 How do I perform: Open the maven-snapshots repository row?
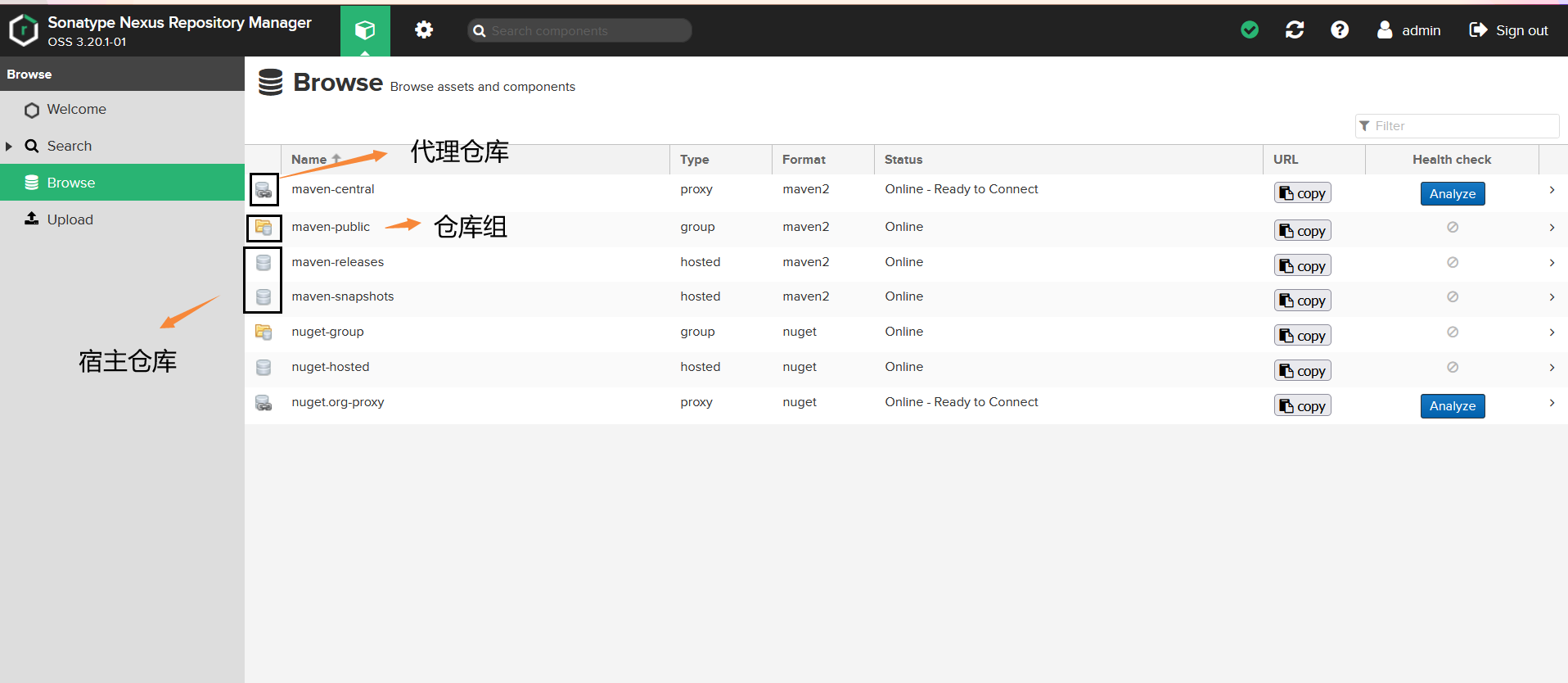click(x=906, y=300)
